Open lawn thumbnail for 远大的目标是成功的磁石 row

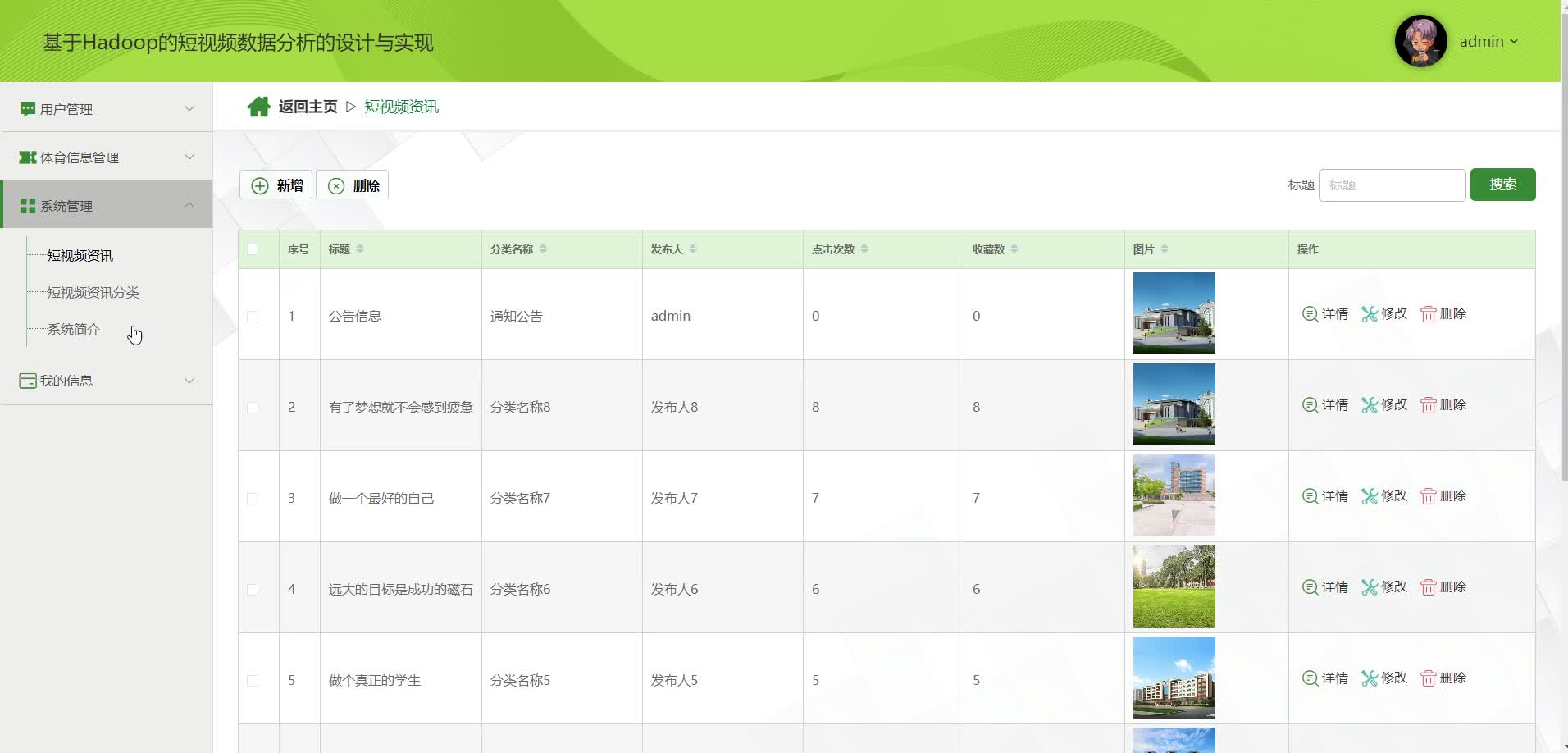tap(1174, 586)
